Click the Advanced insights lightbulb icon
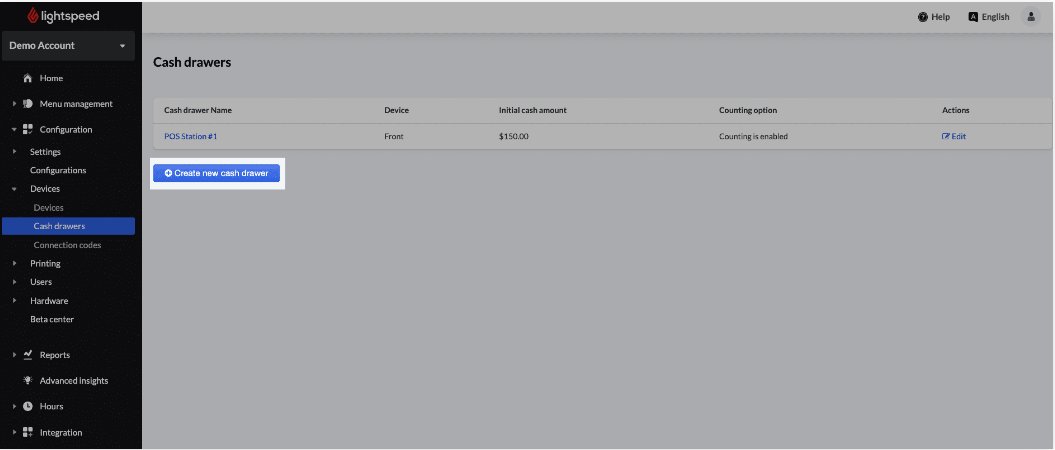Image resolution: width=1055 pixels, height=450 pixels. click(x=28, y=381)
